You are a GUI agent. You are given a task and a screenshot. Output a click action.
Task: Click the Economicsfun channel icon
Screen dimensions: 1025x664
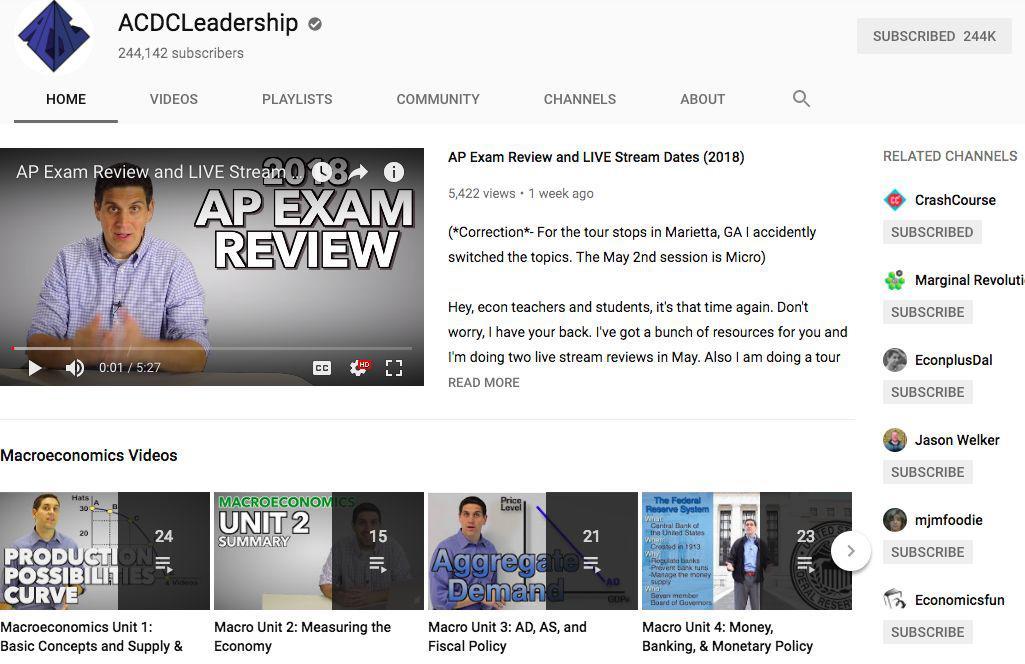coord(895,600)
